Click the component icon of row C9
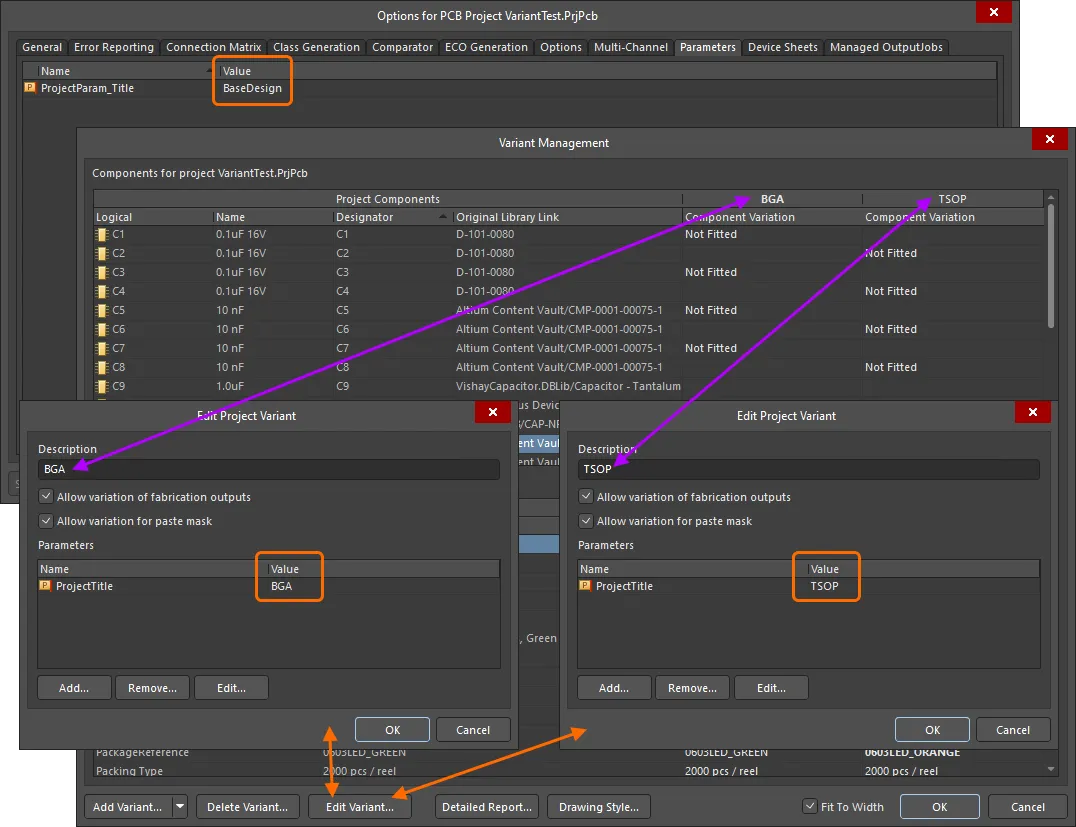The width and height of the screenshot is (1076, 827). tap(102, 386)
